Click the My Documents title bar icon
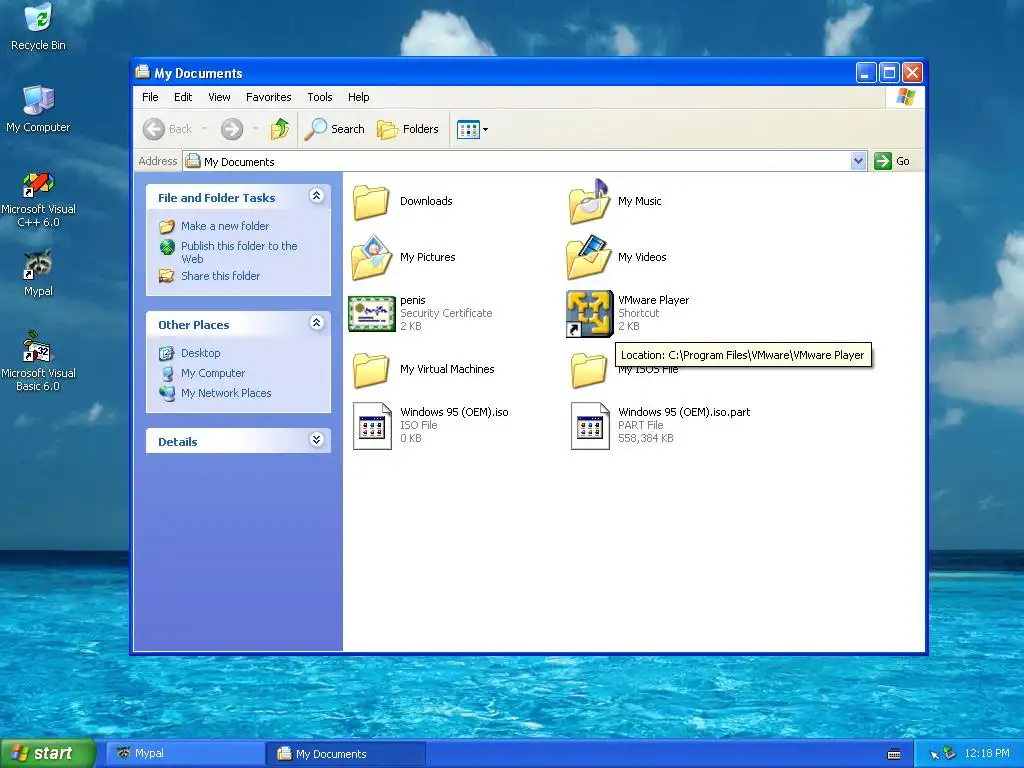The width and height of the screenshot is (1024, 768). [x=142, y=72]
